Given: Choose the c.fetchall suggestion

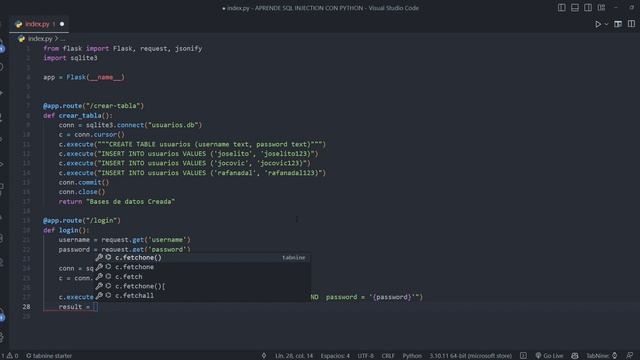Looking at the screenshot, I should tap(203, 296).
